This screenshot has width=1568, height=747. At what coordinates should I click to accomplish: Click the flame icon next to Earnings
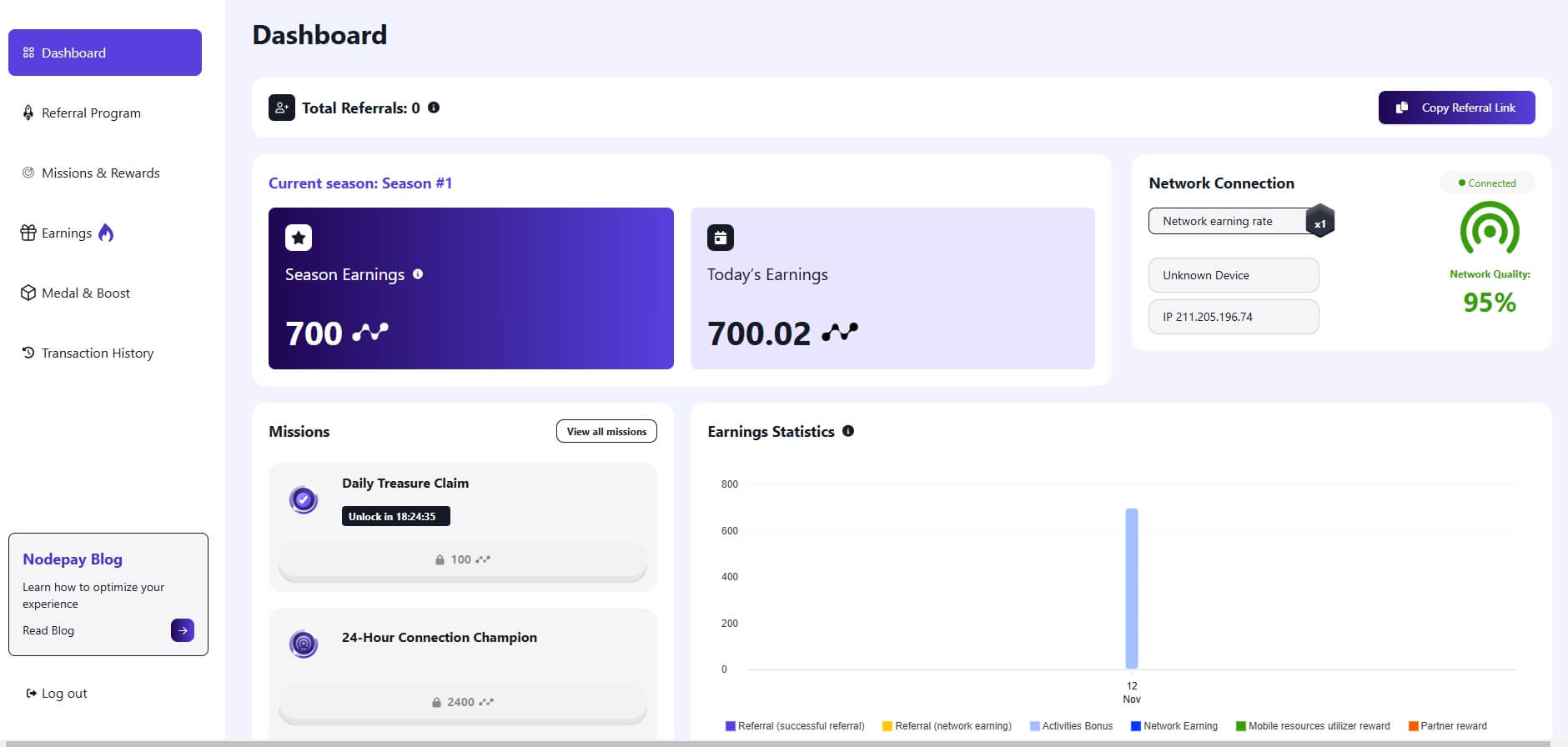tap(106, 233)
